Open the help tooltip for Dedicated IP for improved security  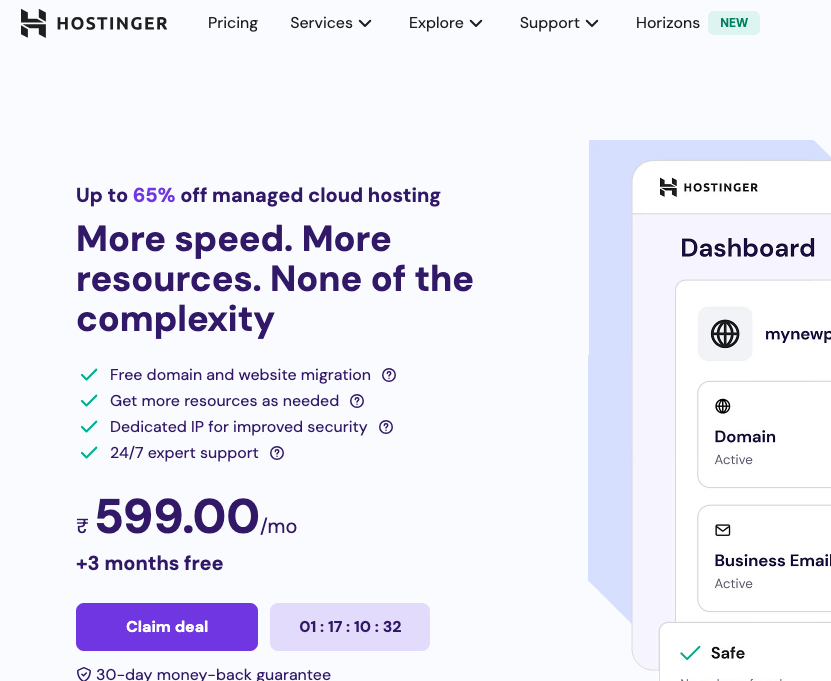pyautogui.click(x=386, y=427)
